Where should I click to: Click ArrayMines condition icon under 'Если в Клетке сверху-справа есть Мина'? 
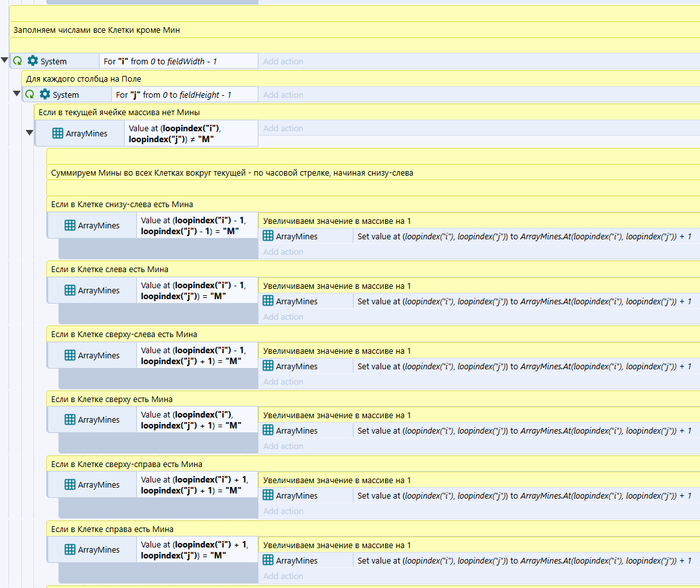click(x=69, y=484)
